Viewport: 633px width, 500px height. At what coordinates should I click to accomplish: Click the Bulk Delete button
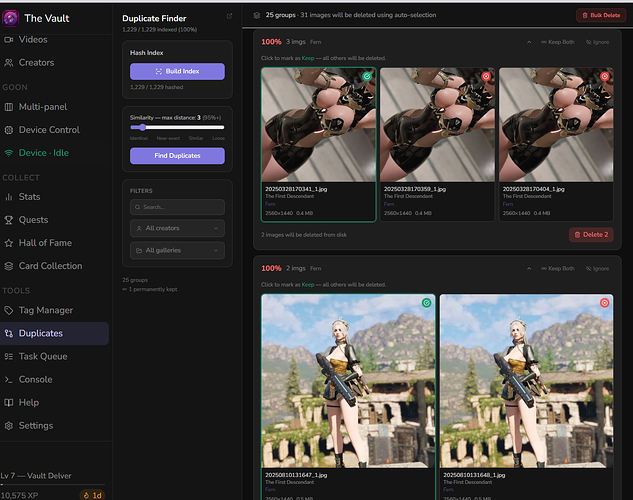point(601,15)
